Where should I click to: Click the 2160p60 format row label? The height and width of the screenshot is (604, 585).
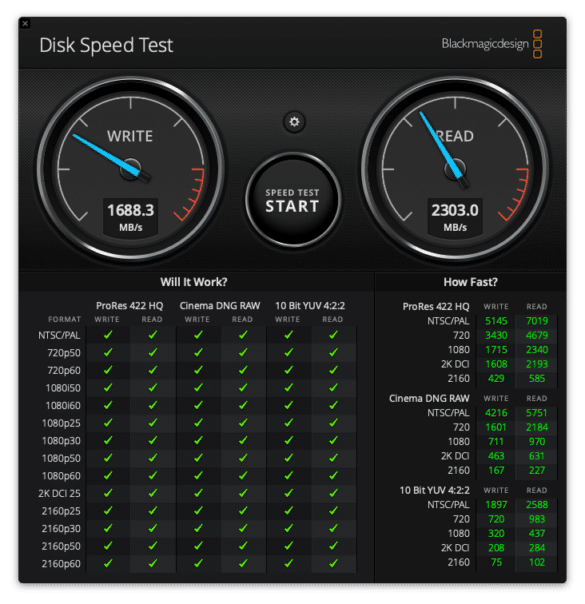(x=61, y=564)
